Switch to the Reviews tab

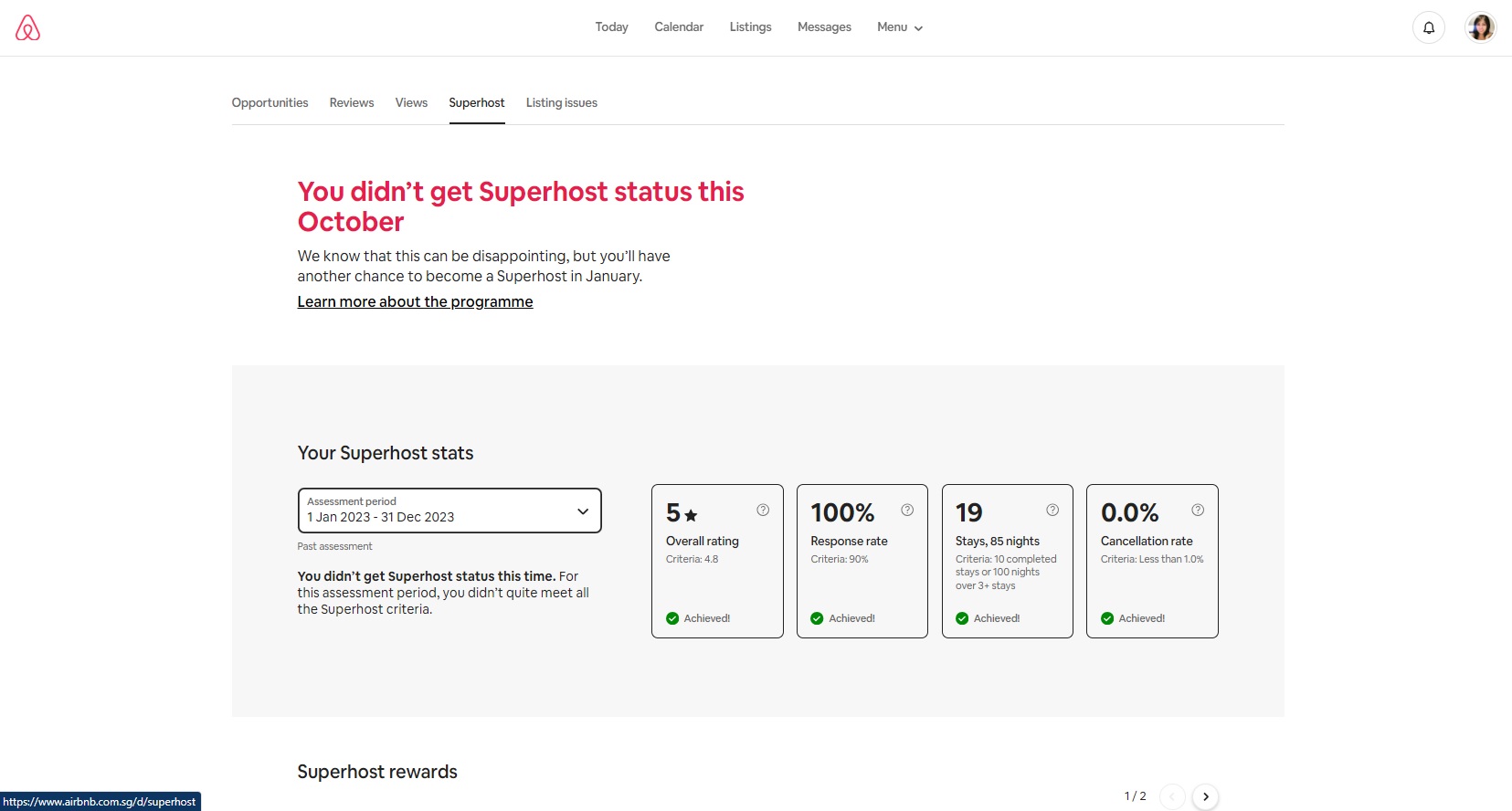(x=352, y=103)
